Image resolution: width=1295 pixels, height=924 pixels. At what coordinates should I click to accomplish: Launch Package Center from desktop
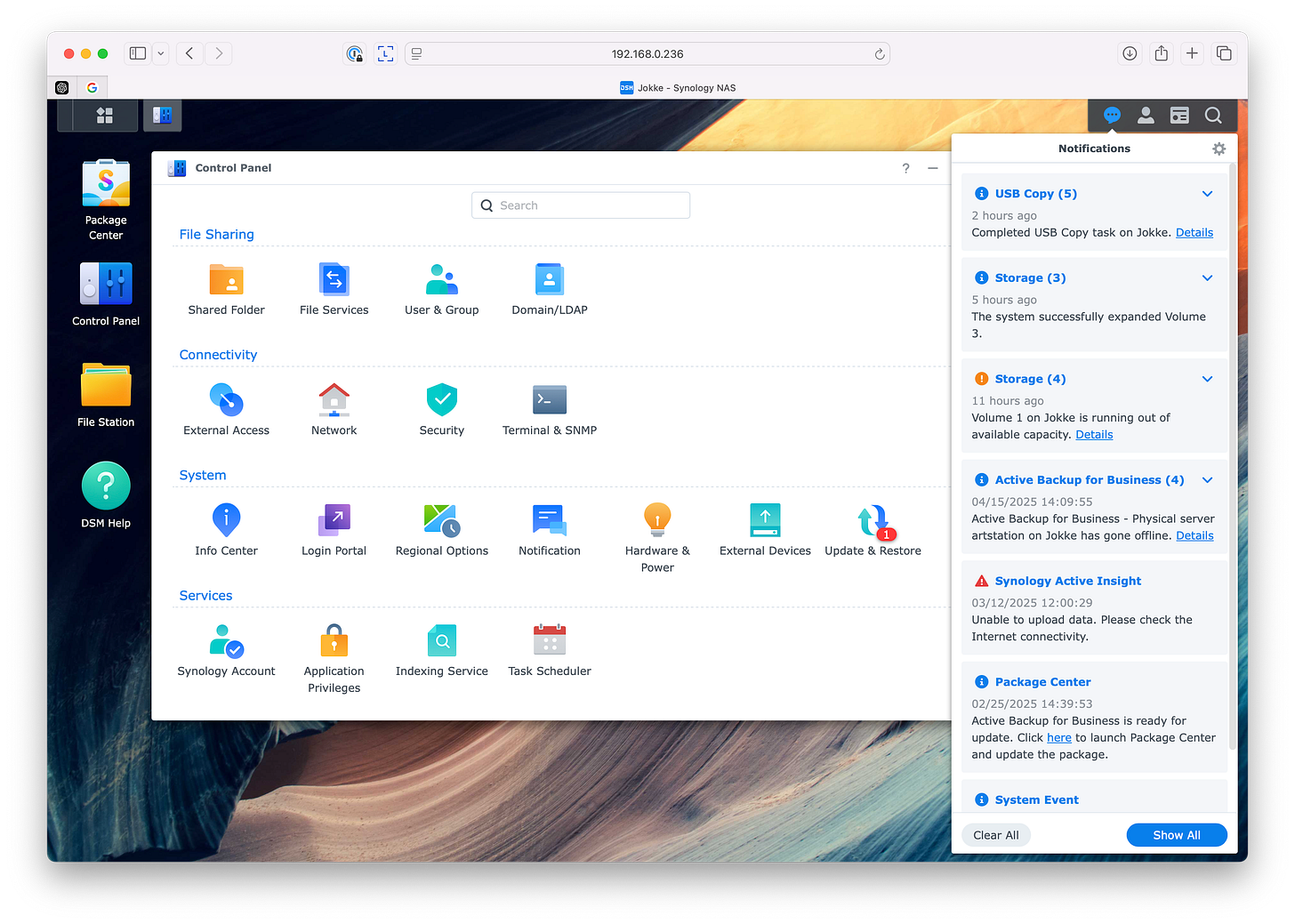click(x=106, y=200)
